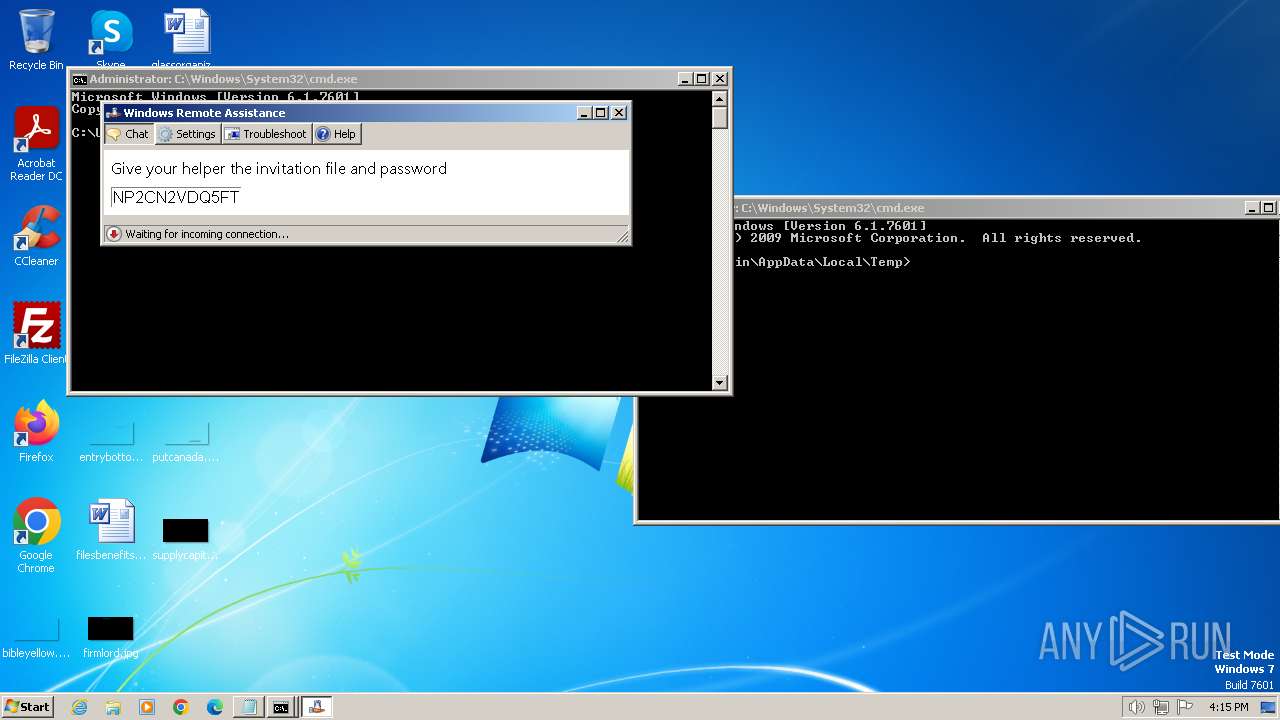Minimize the second cmd.exe window
The image size is (1280, 720).
click(x=1253, y=208)
